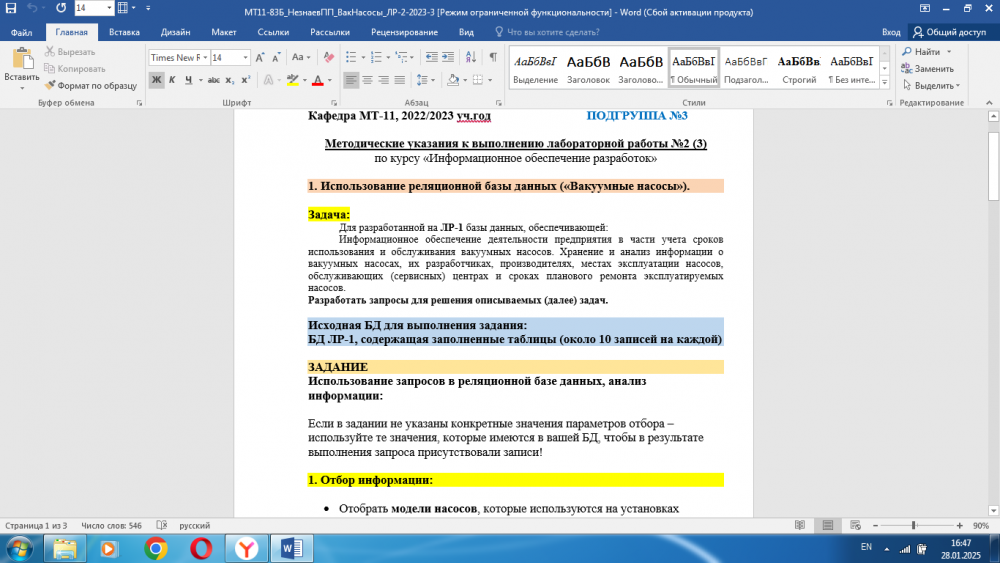1000x563 pixels.
Task: Click the zoom slider in status bar
Action: (911, 525)
